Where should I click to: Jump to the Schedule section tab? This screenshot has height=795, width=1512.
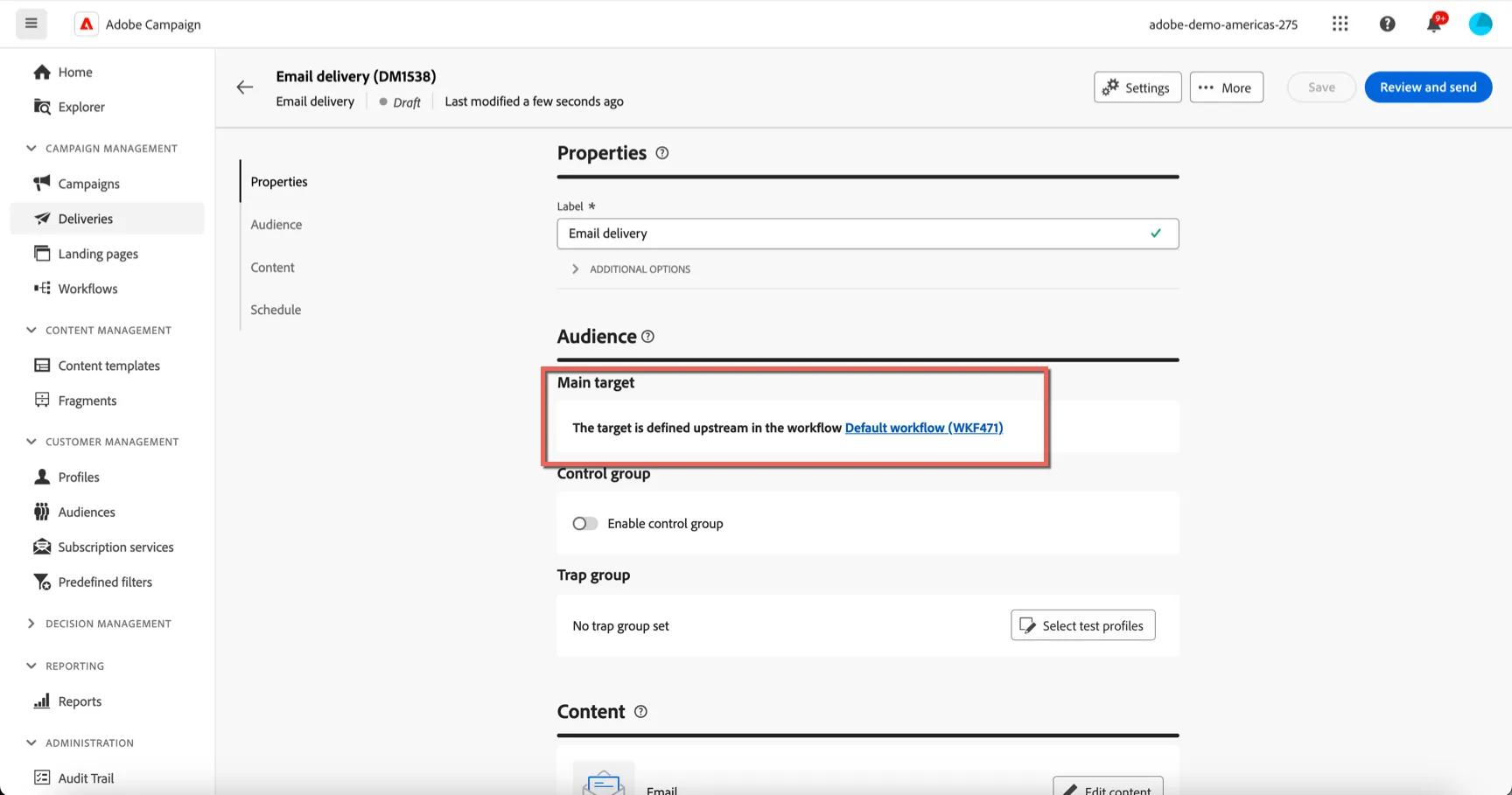[276, 310]
